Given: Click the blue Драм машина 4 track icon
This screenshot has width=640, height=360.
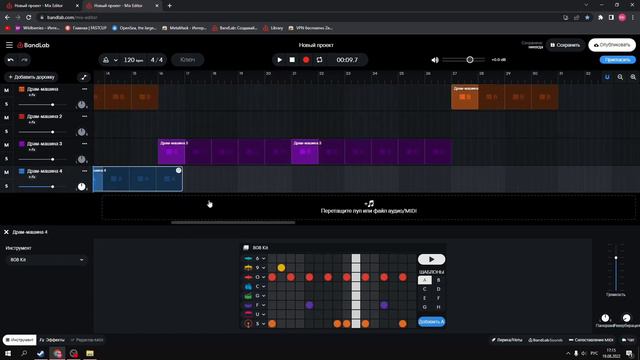Looking at the screenshot, I should tap(22, 171).
